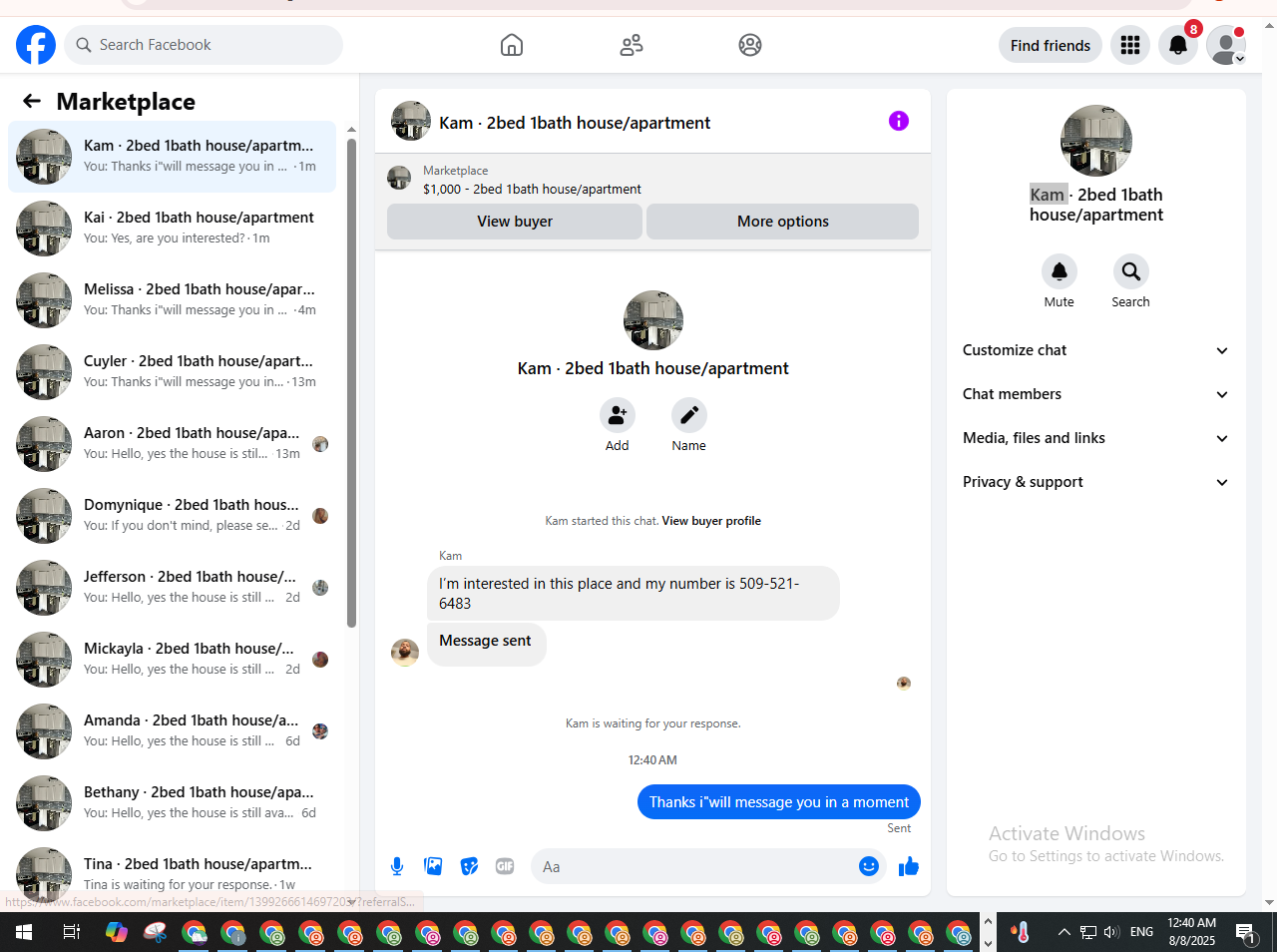Open the Windows Start button
Viewport: 1277px width, 952px height.
24,933
